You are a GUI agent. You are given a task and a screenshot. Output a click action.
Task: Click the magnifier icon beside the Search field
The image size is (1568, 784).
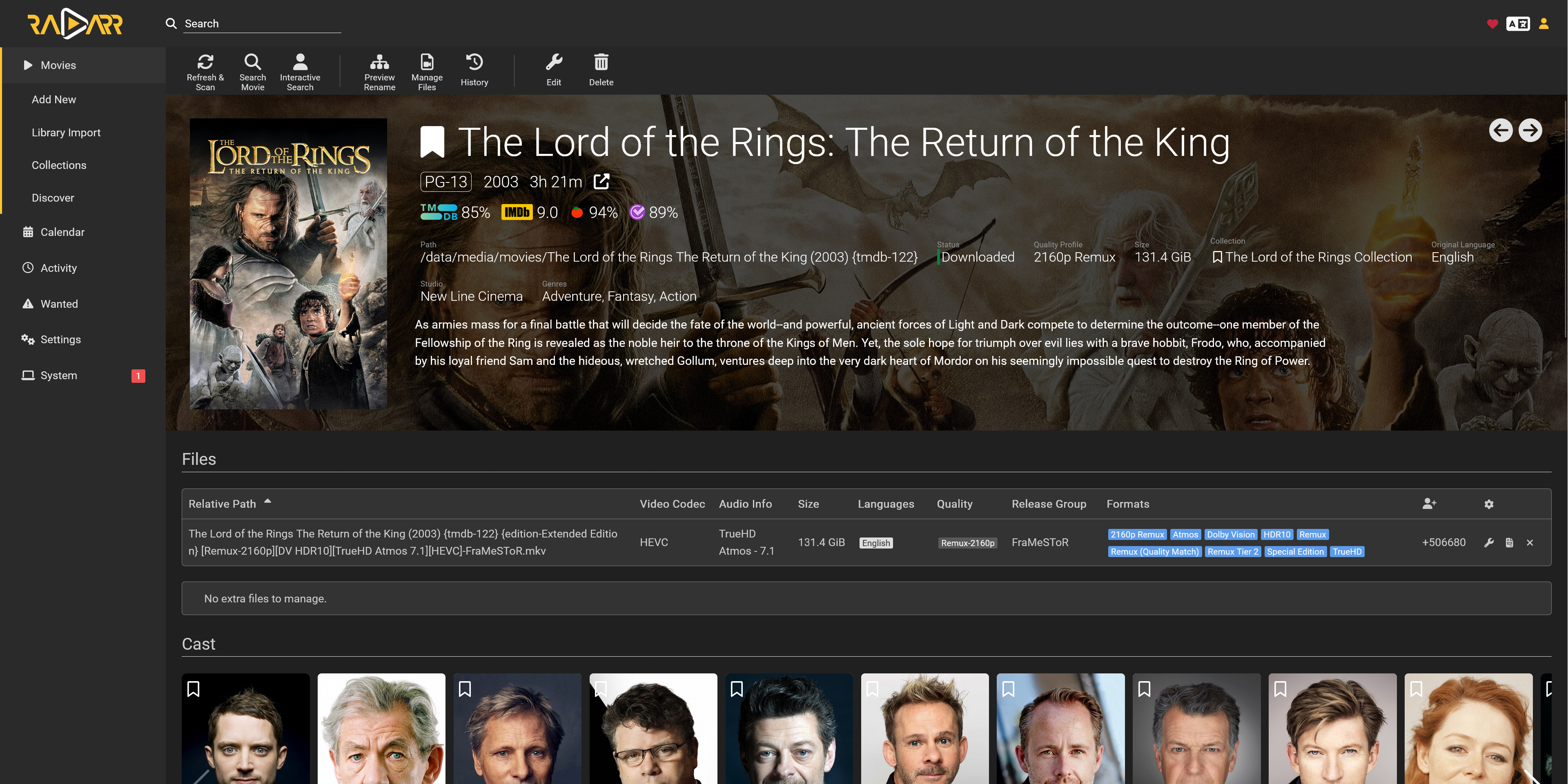click(171, 23)
